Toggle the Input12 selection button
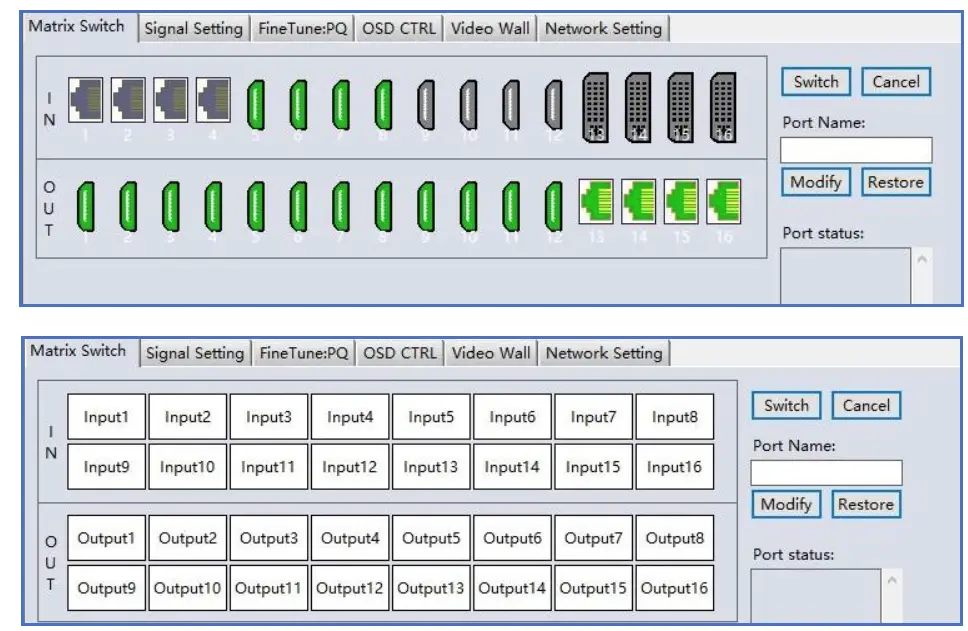 click(350, 466)
